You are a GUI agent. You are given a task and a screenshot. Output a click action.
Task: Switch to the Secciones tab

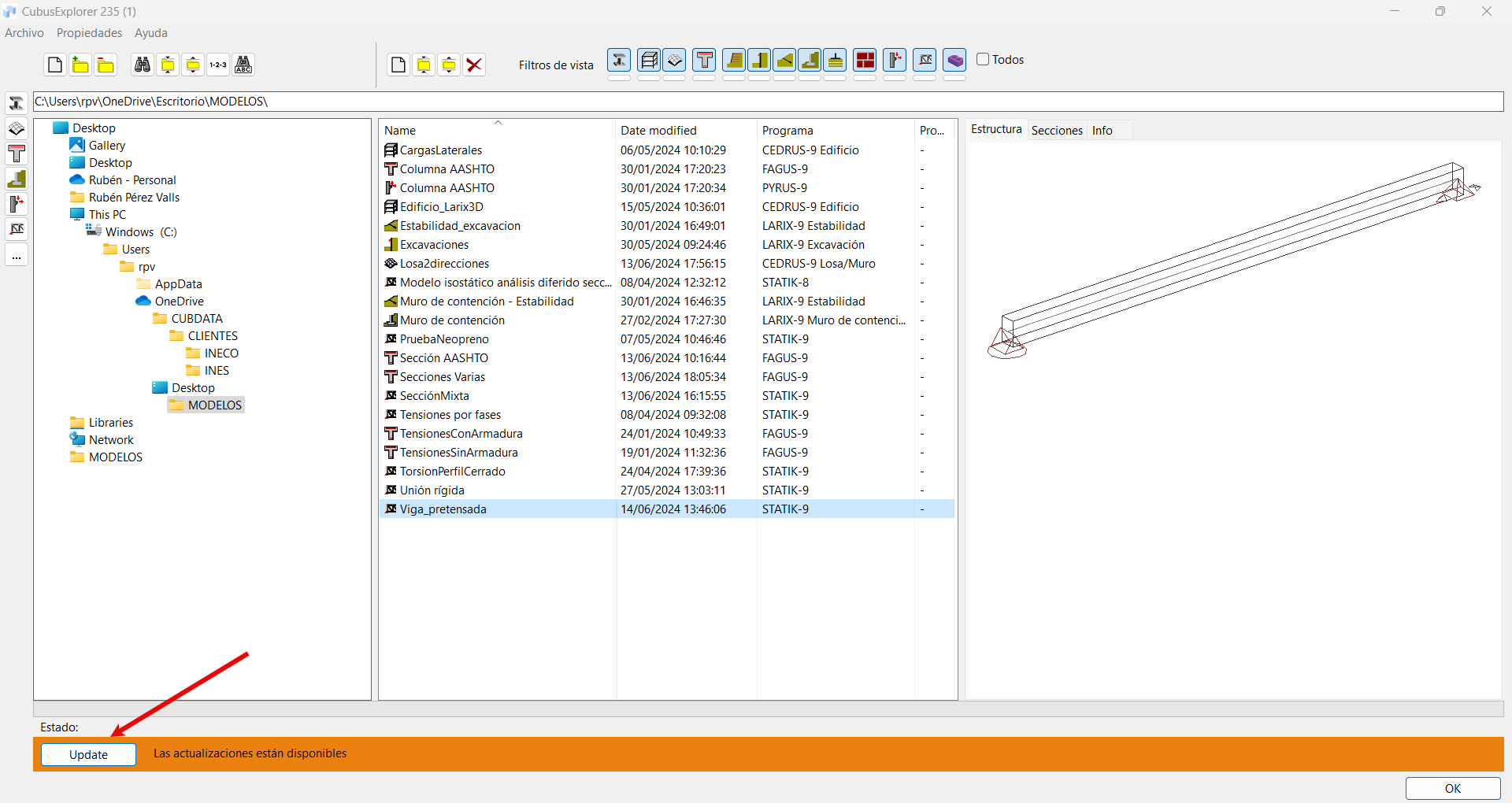(1057, 131)
